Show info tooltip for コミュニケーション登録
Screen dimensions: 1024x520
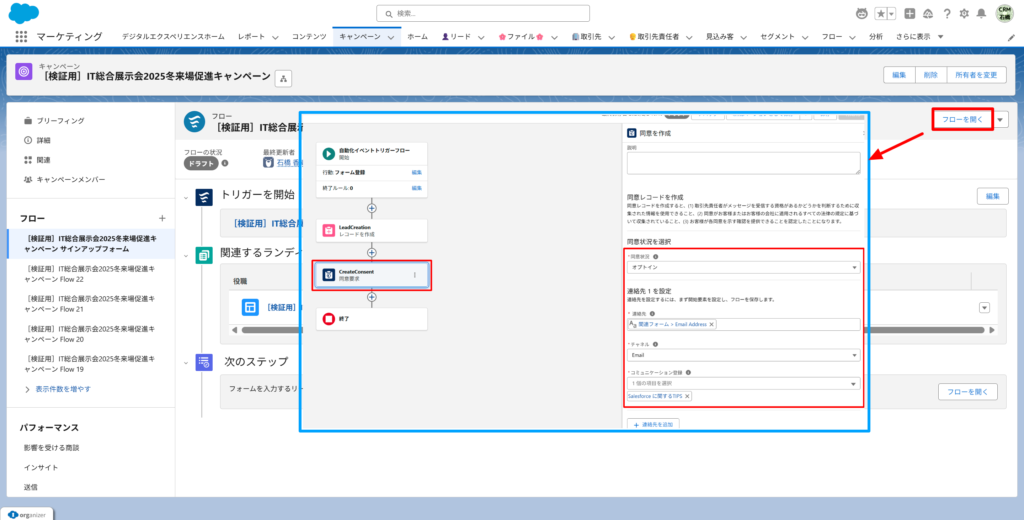tap(688, 373)
